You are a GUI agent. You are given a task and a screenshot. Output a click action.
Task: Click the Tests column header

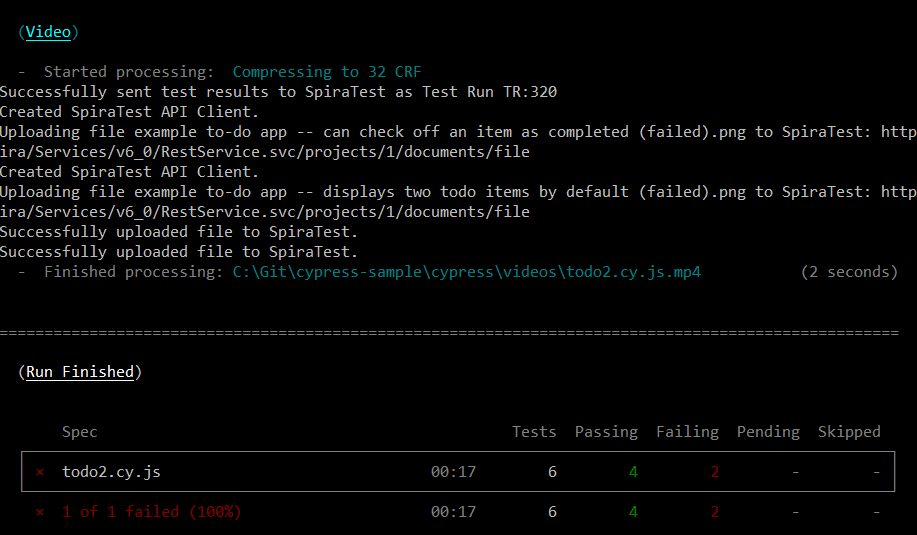534,432
